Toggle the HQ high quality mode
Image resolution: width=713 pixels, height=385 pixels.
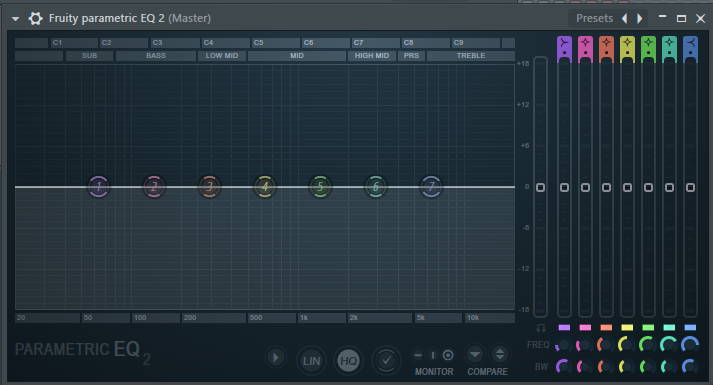pos(348,360)
